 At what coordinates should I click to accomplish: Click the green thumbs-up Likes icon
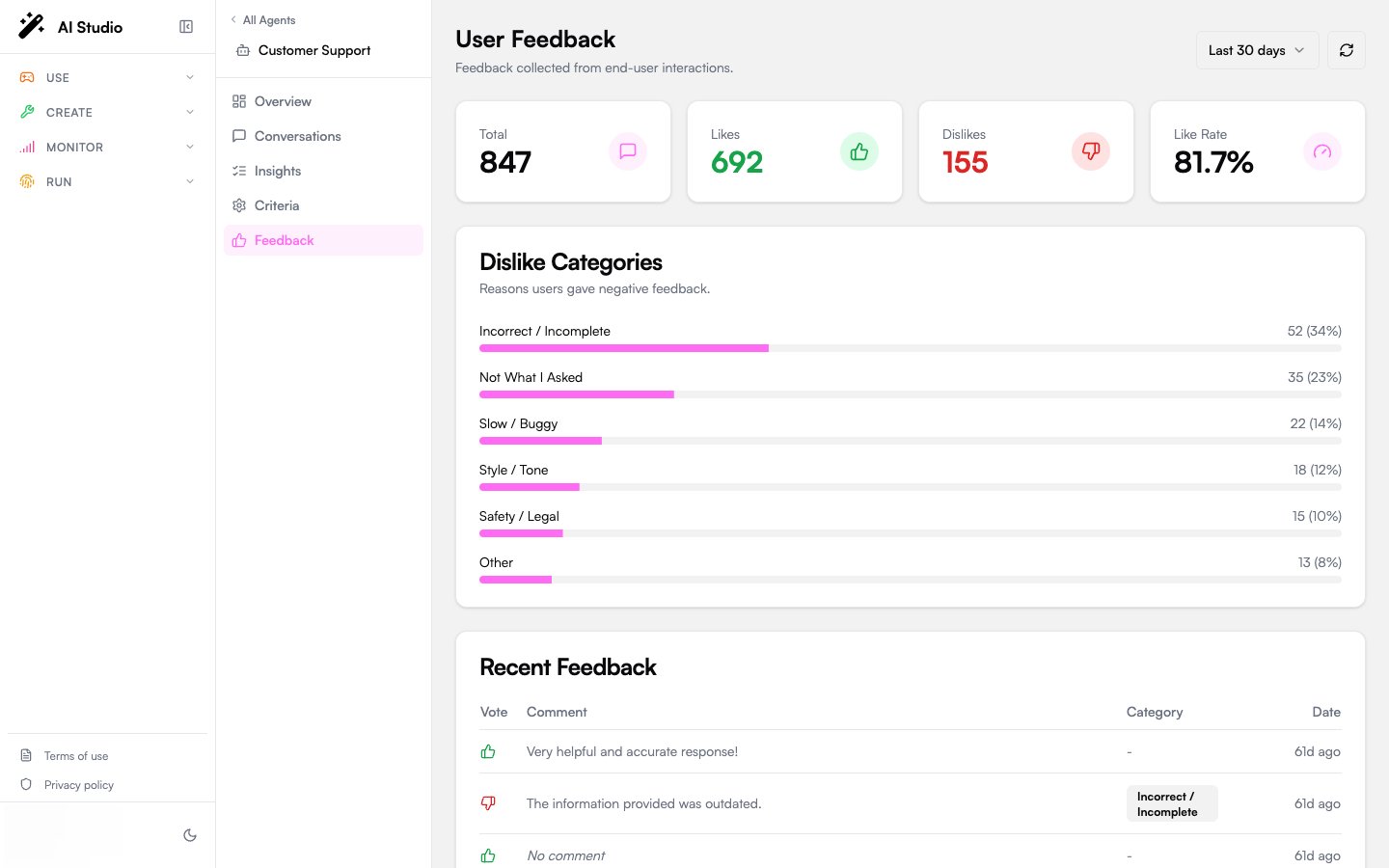pyautogui.click(x=859, y=151)
